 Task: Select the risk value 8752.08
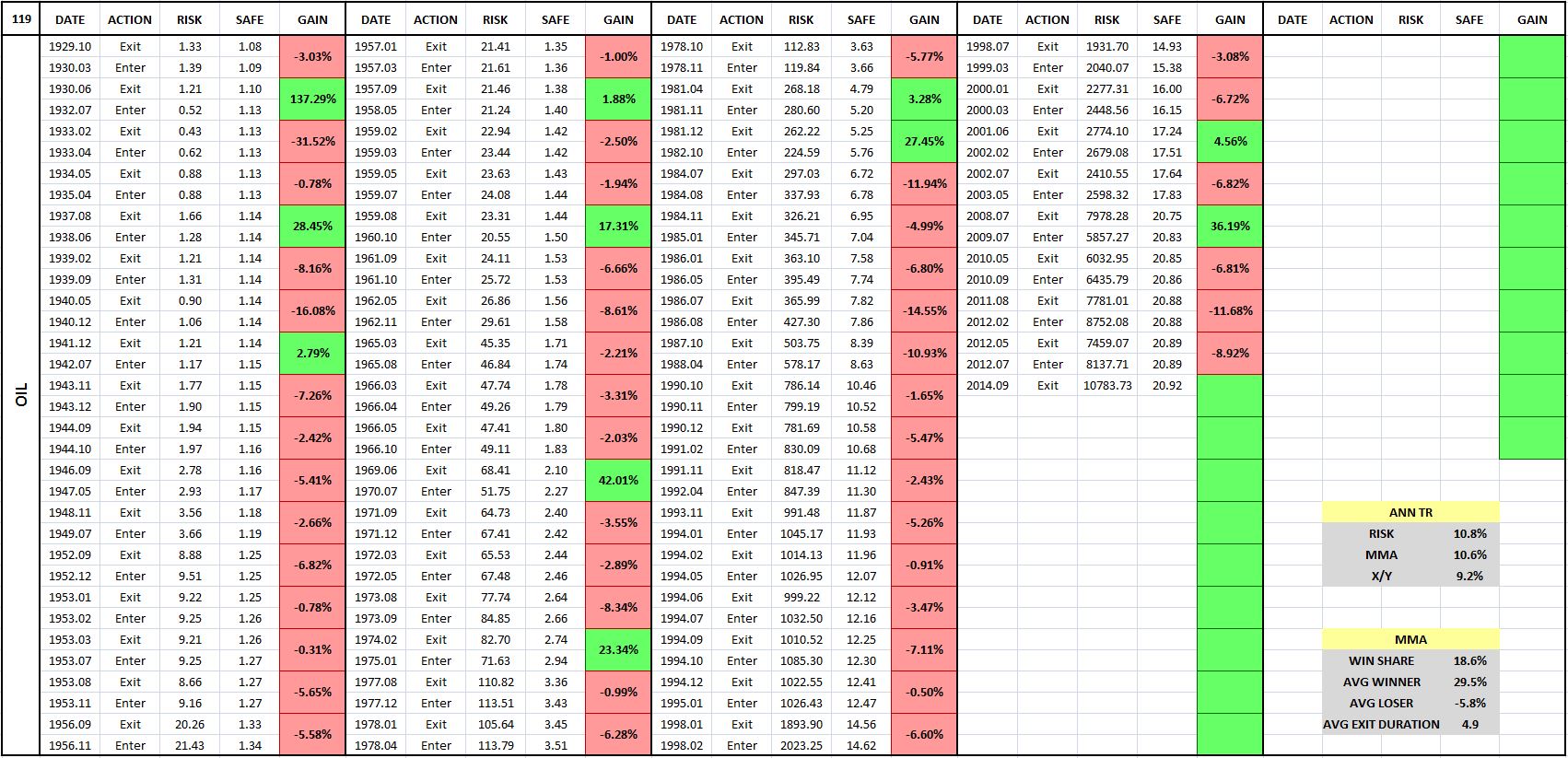[1107, 321]
